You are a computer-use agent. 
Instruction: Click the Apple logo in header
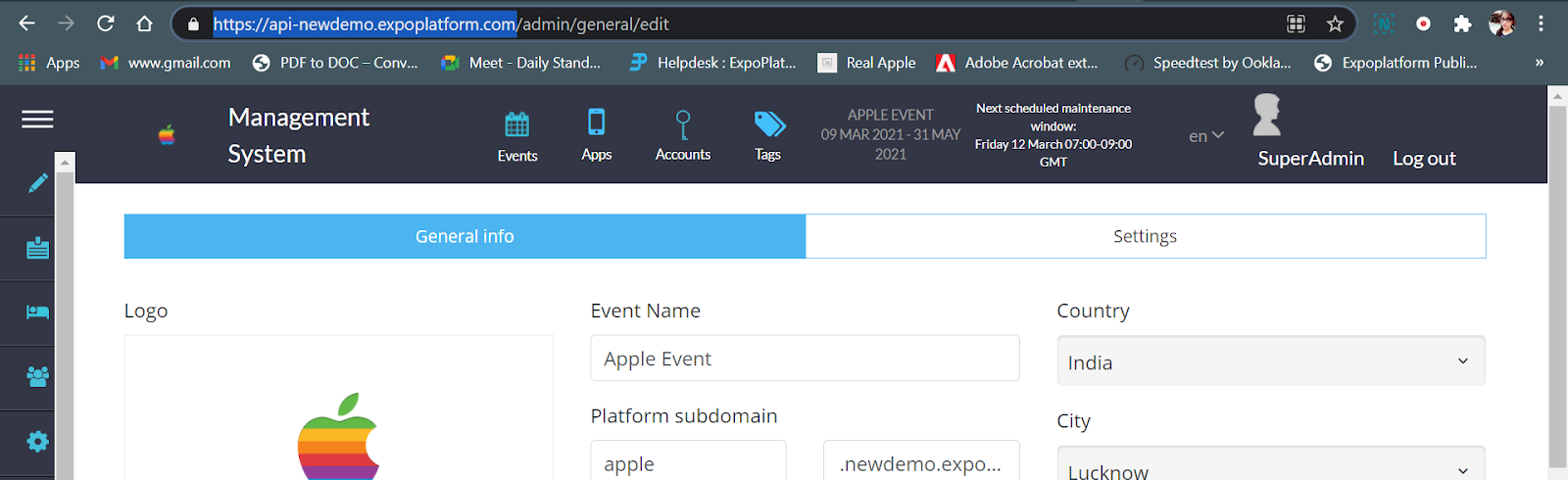coord(167,135)
